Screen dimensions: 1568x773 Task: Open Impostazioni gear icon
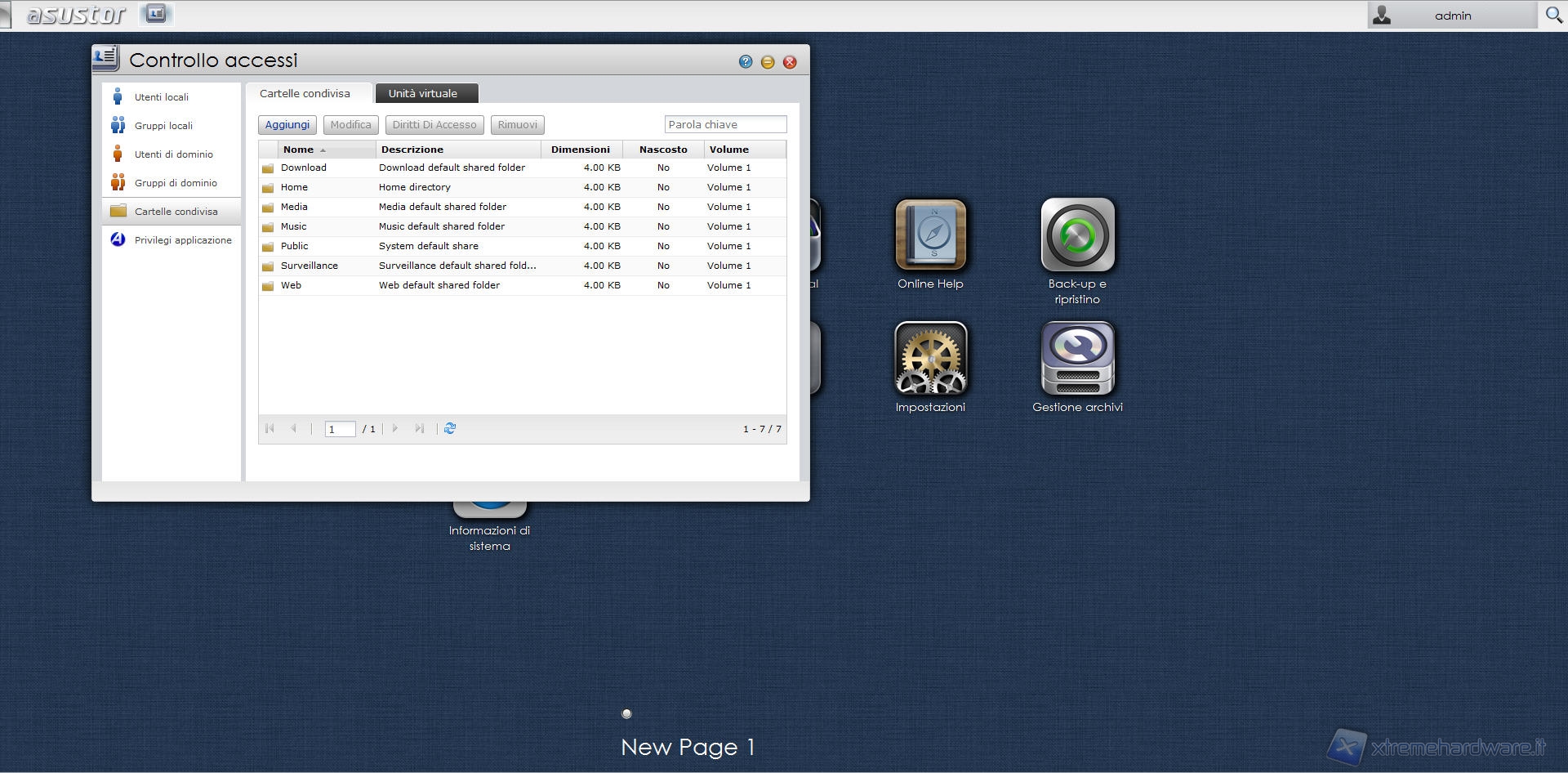click(930, 358)
